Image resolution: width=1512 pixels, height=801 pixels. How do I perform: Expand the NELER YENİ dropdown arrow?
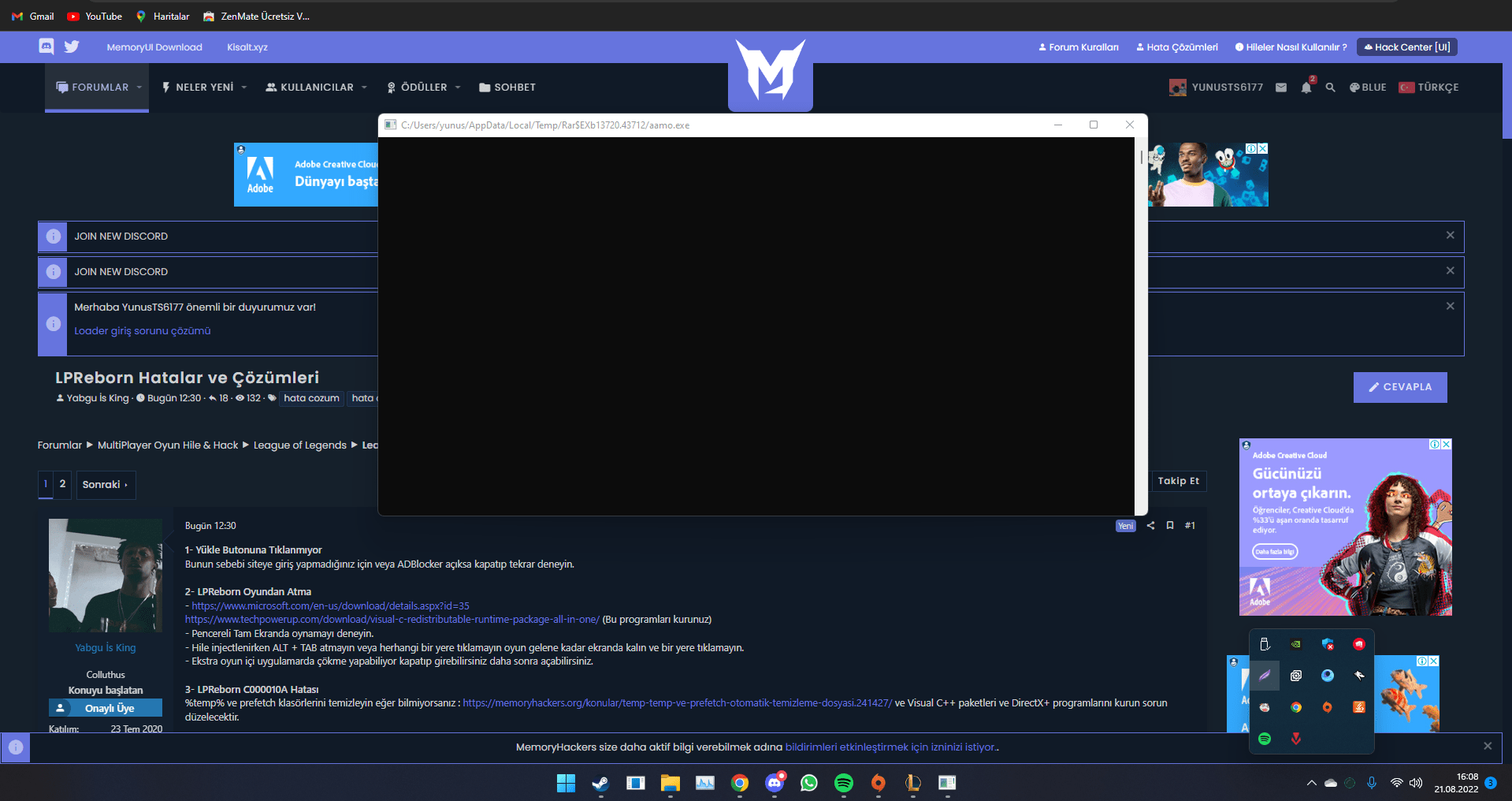coord(244,88)
